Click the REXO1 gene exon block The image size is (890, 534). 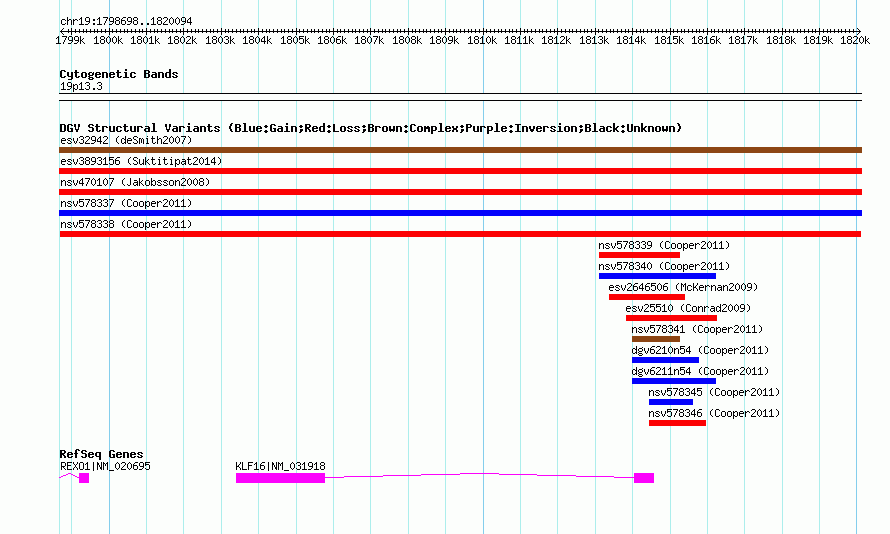coord(84,478)
